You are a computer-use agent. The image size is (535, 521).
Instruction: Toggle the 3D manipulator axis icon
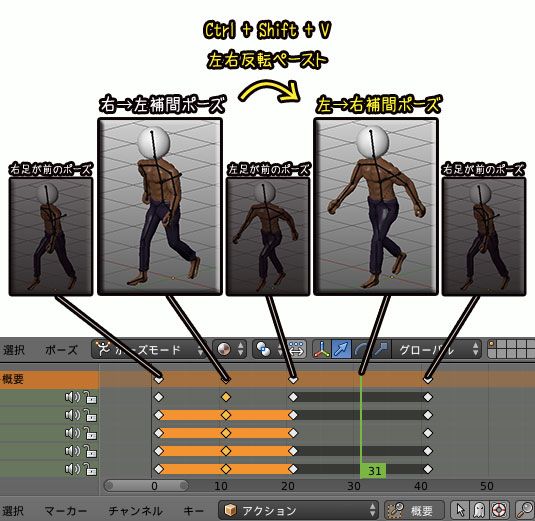click(x=322, y=349)
